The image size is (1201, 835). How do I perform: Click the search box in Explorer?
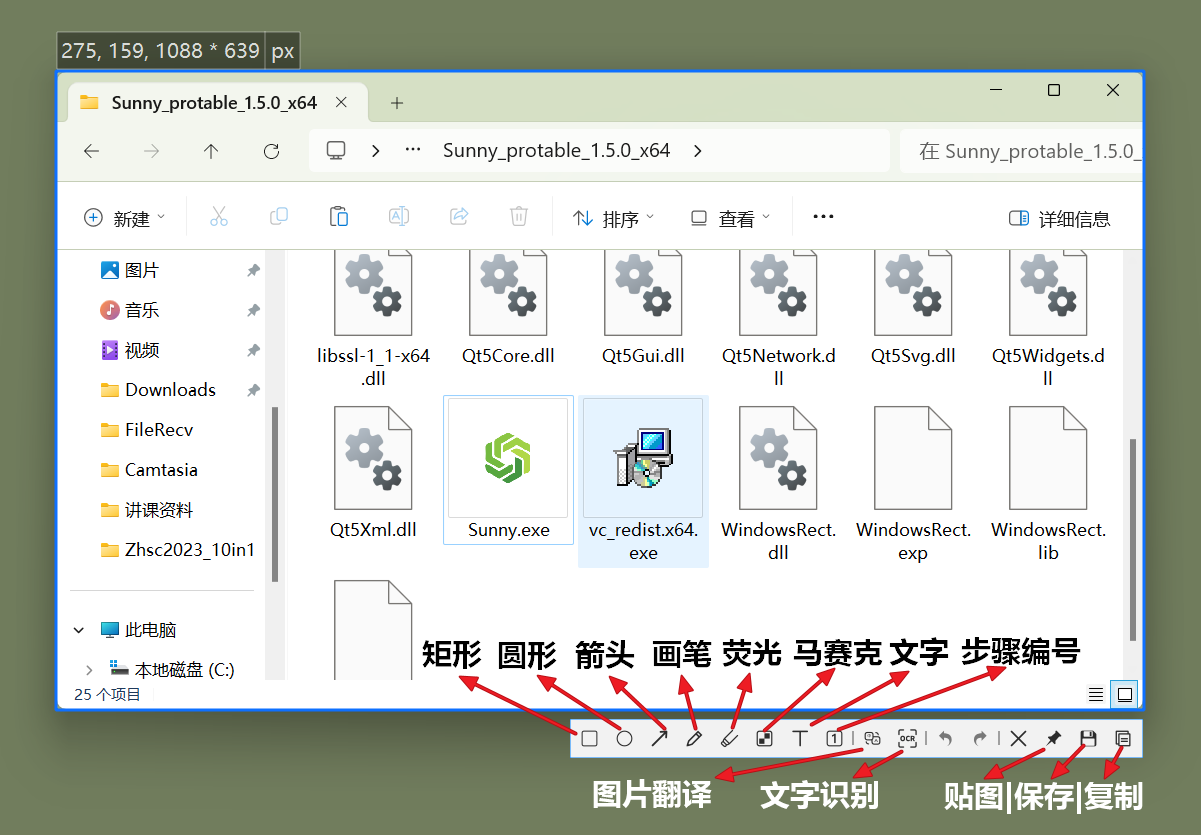coord(1020,151)
